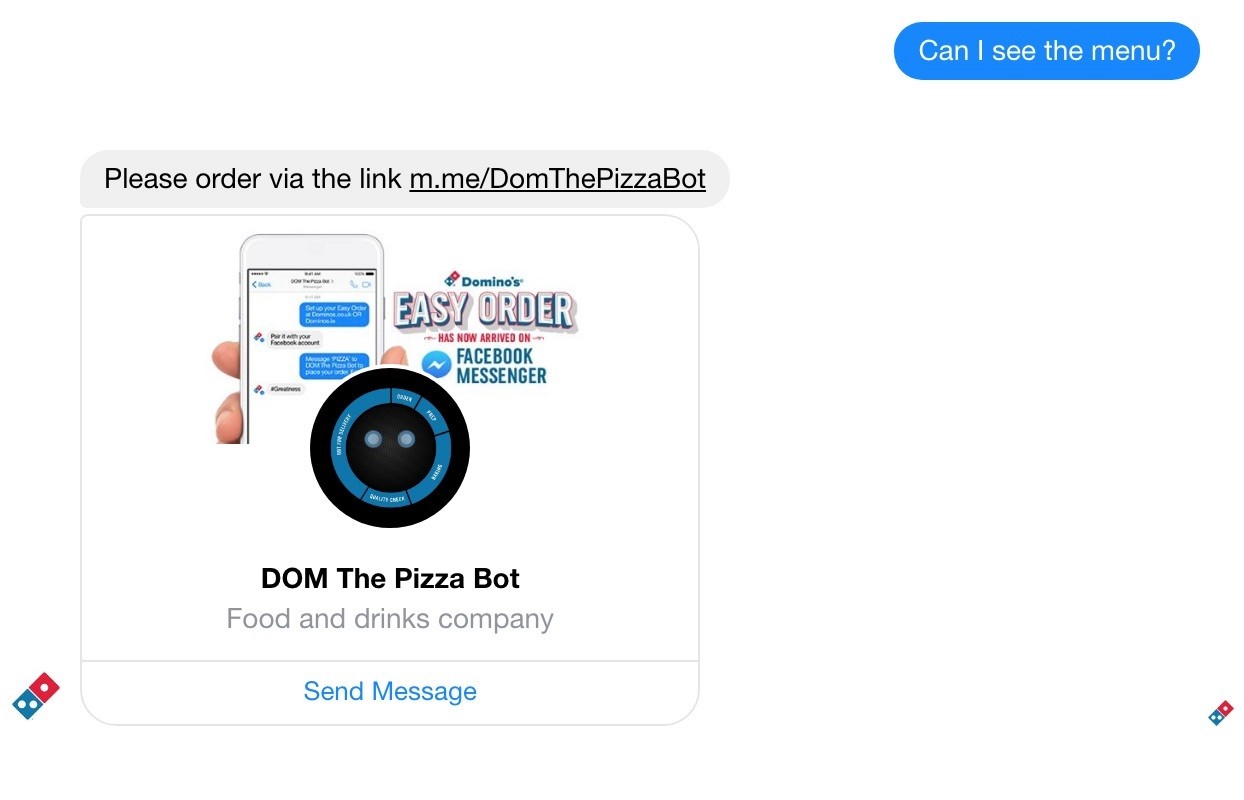The image size is (1244, 800).
Task: Click Domino's logo above Easy Order
Action: (484, 281)
